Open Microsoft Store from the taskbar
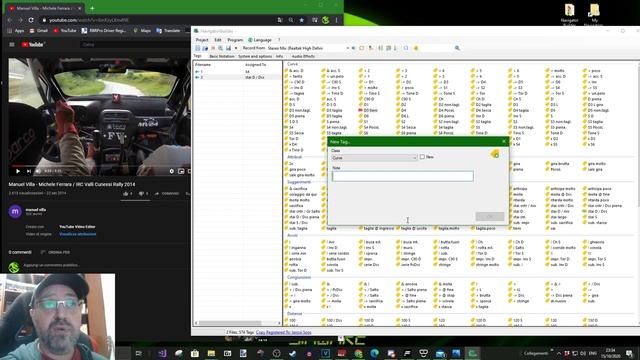The height and width of the screenshot is (360, 640). (195, 353)
